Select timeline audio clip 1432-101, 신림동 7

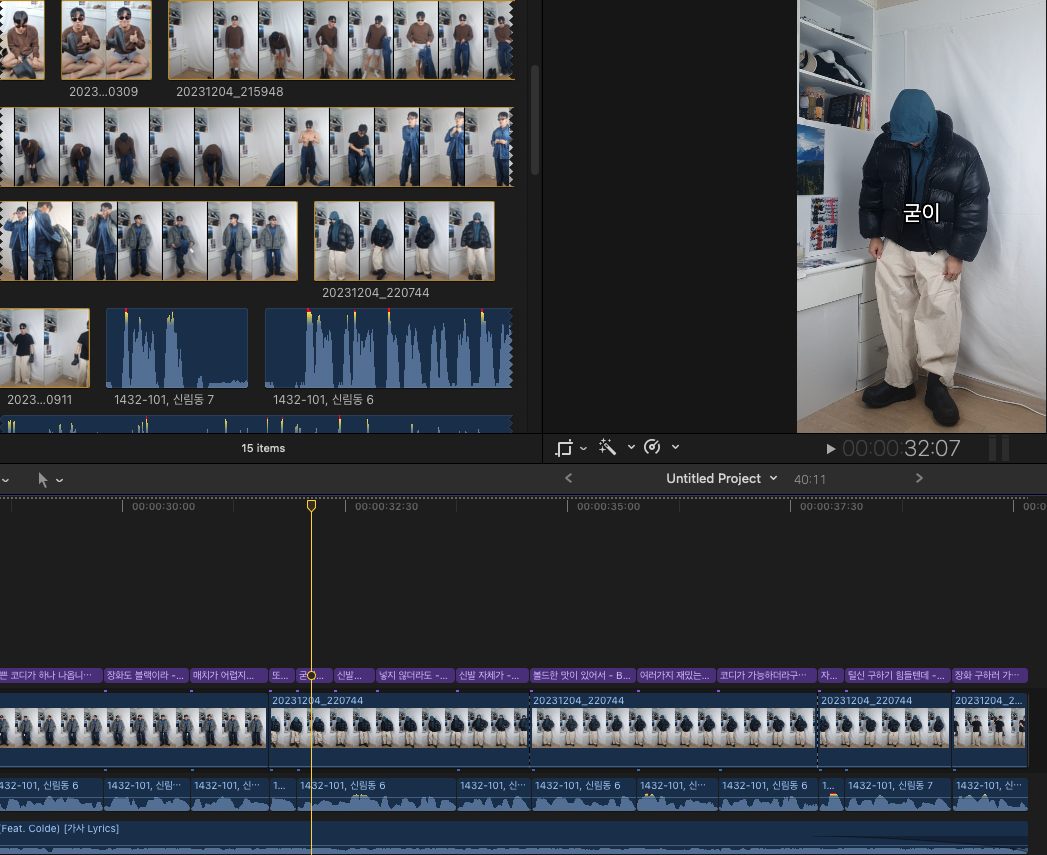tap(898, 794)
